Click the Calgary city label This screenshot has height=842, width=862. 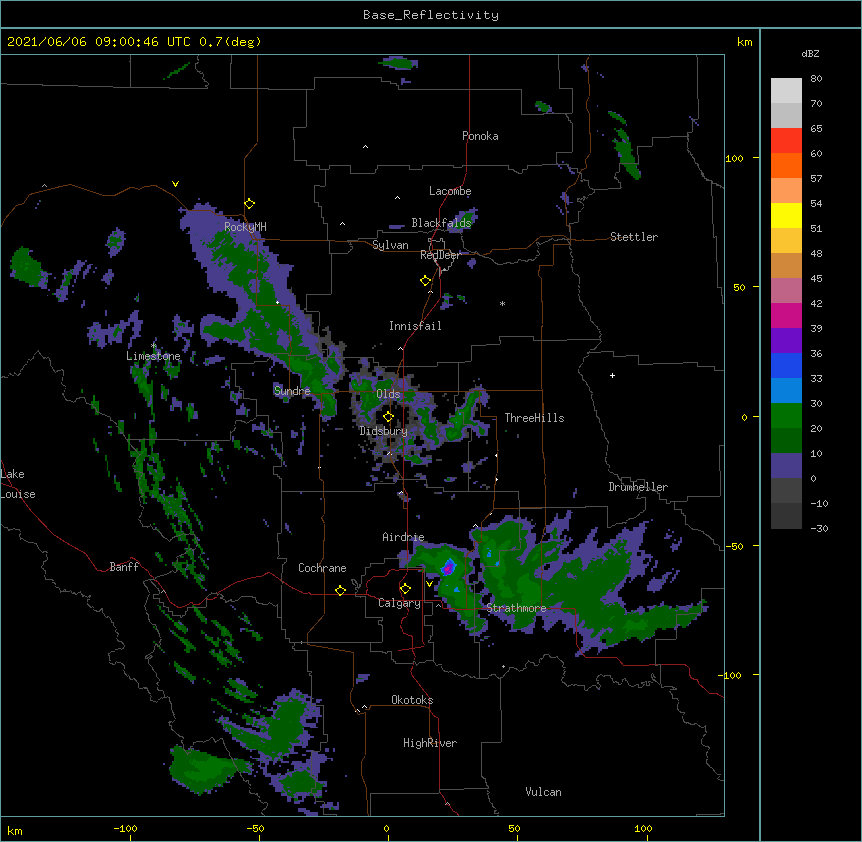(399, 603)
